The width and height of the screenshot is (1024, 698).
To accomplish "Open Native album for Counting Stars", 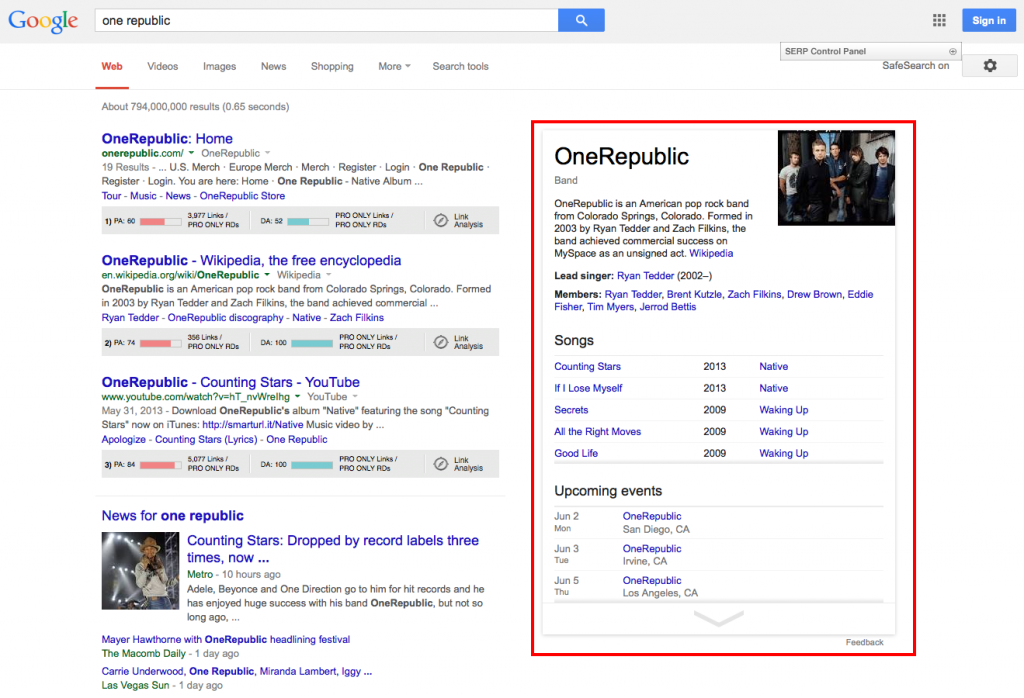I will (x=773, y=366).
